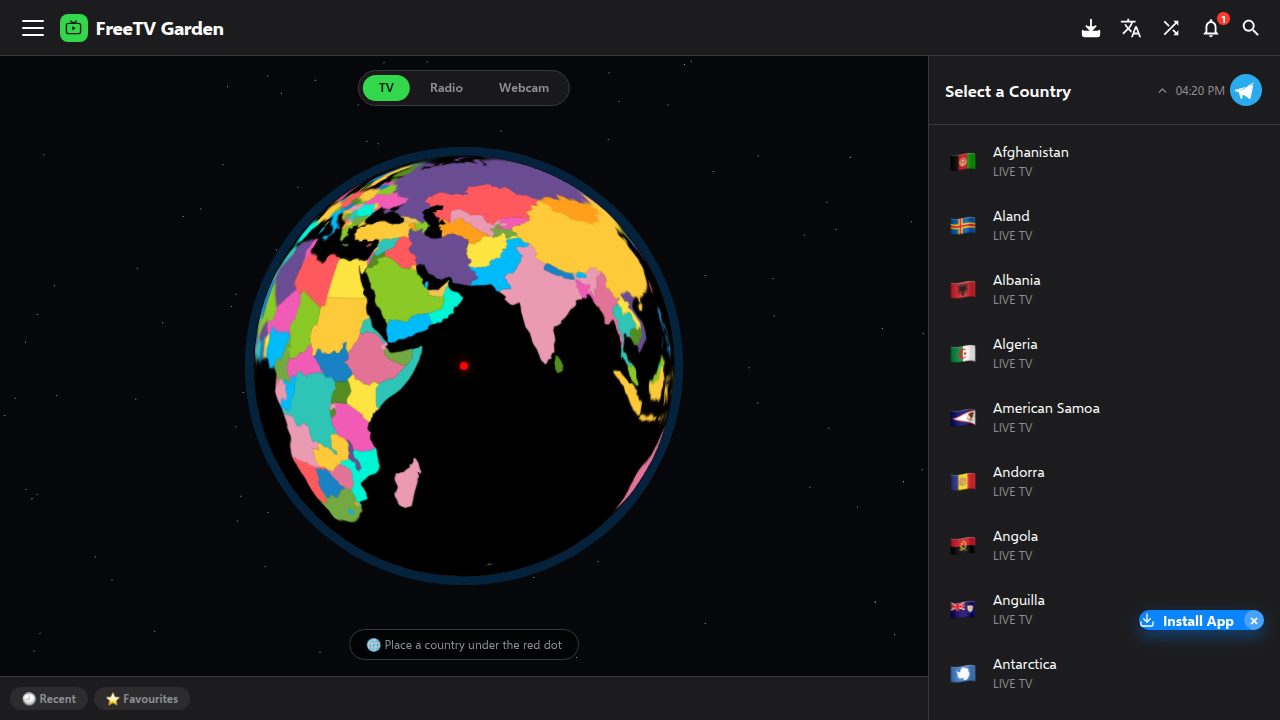Select Aland country name

[x=1011, y=216]
